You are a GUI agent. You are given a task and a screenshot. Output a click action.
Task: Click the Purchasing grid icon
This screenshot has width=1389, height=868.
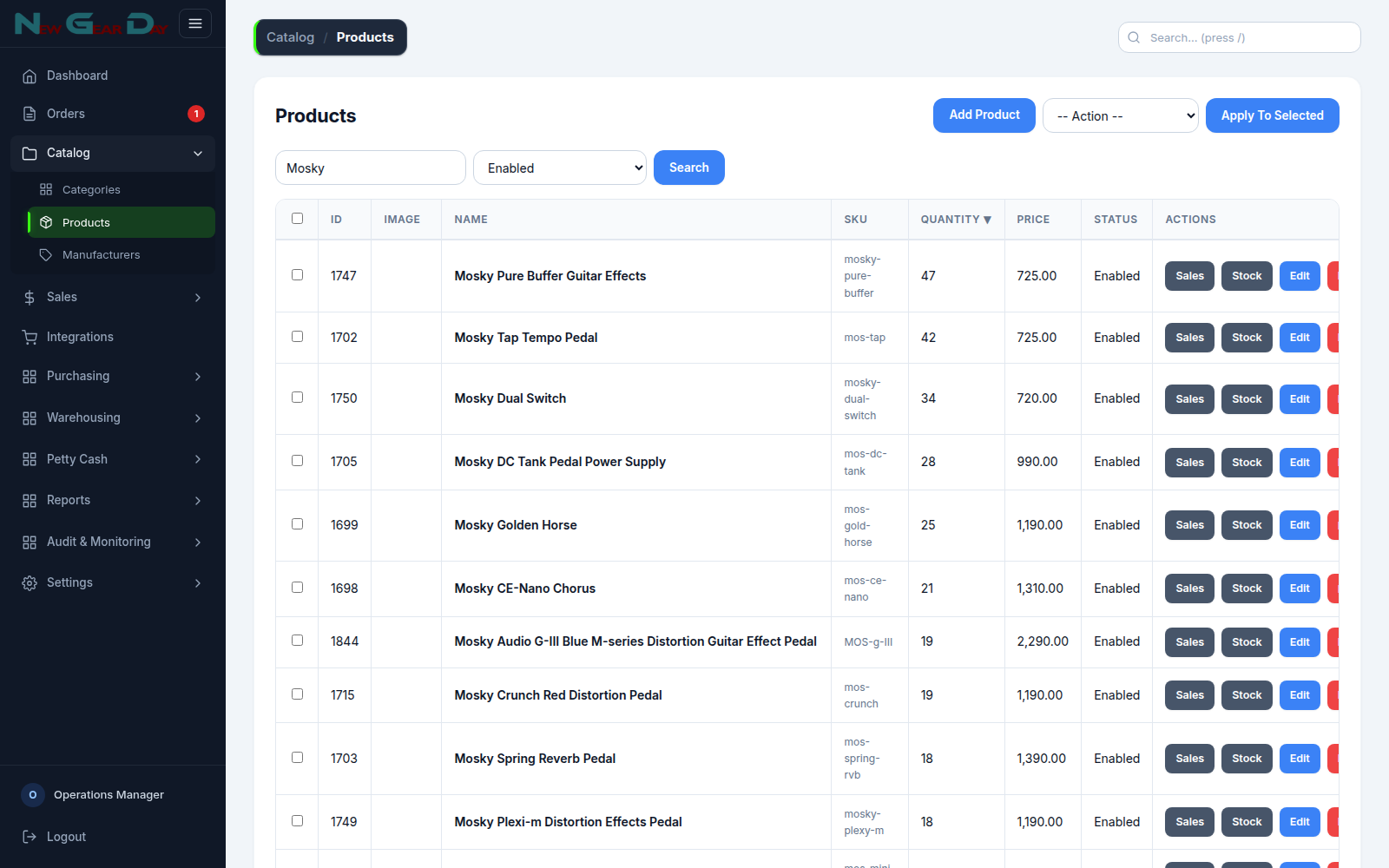click(x=30, y=376)
